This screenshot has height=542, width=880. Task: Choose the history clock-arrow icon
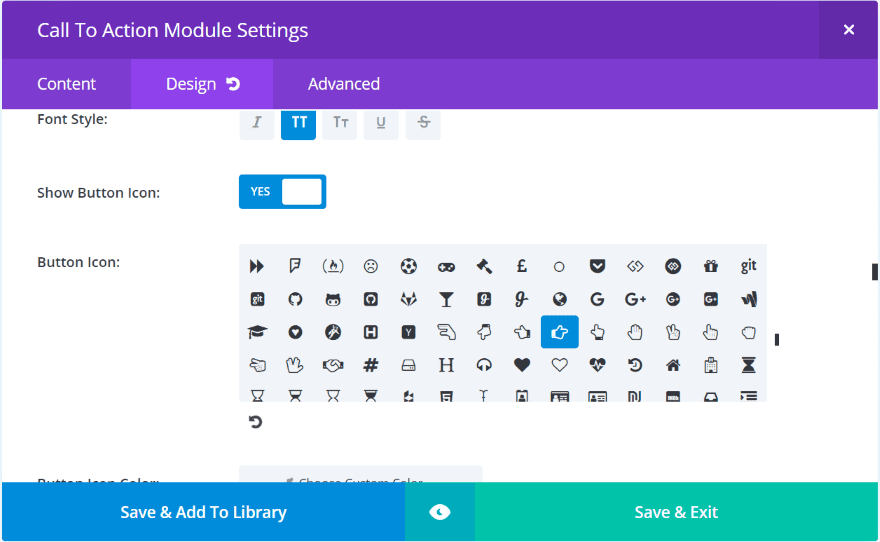coord(635,365)
